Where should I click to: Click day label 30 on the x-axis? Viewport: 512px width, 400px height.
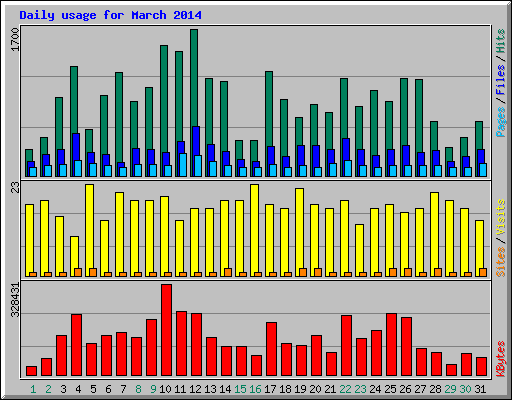[465, 389]
